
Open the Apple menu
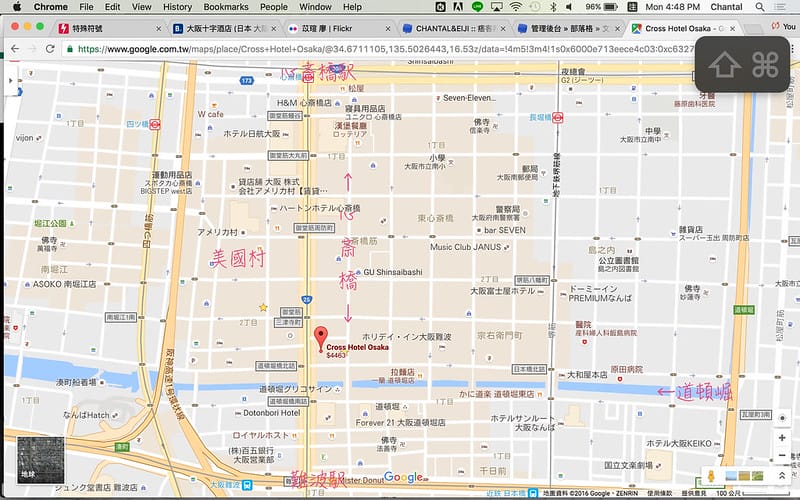click(16, 7)
